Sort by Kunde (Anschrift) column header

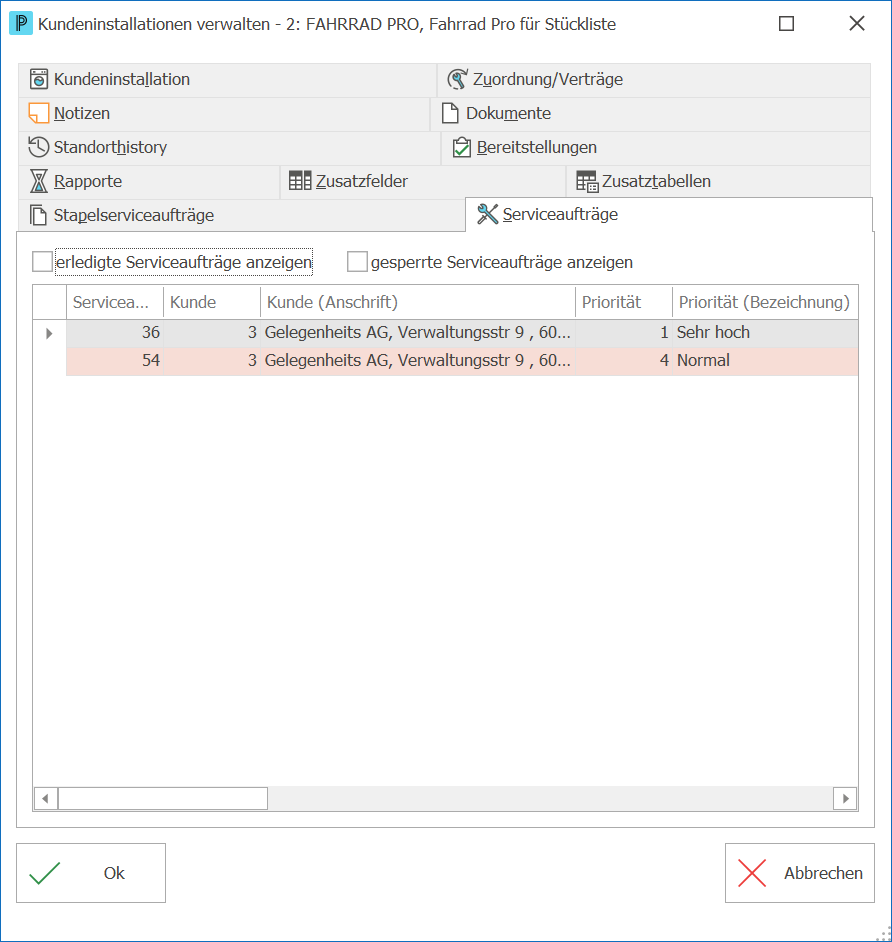tap(418, 302)
